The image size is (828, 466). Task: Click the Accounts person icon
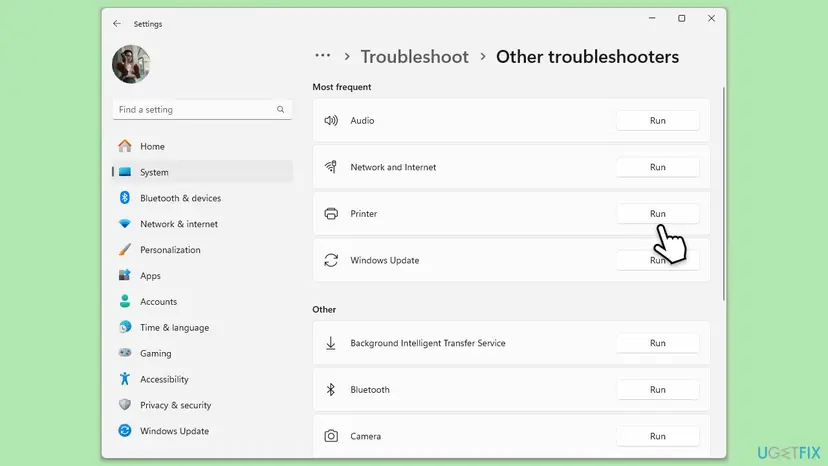tap(125, 301)
